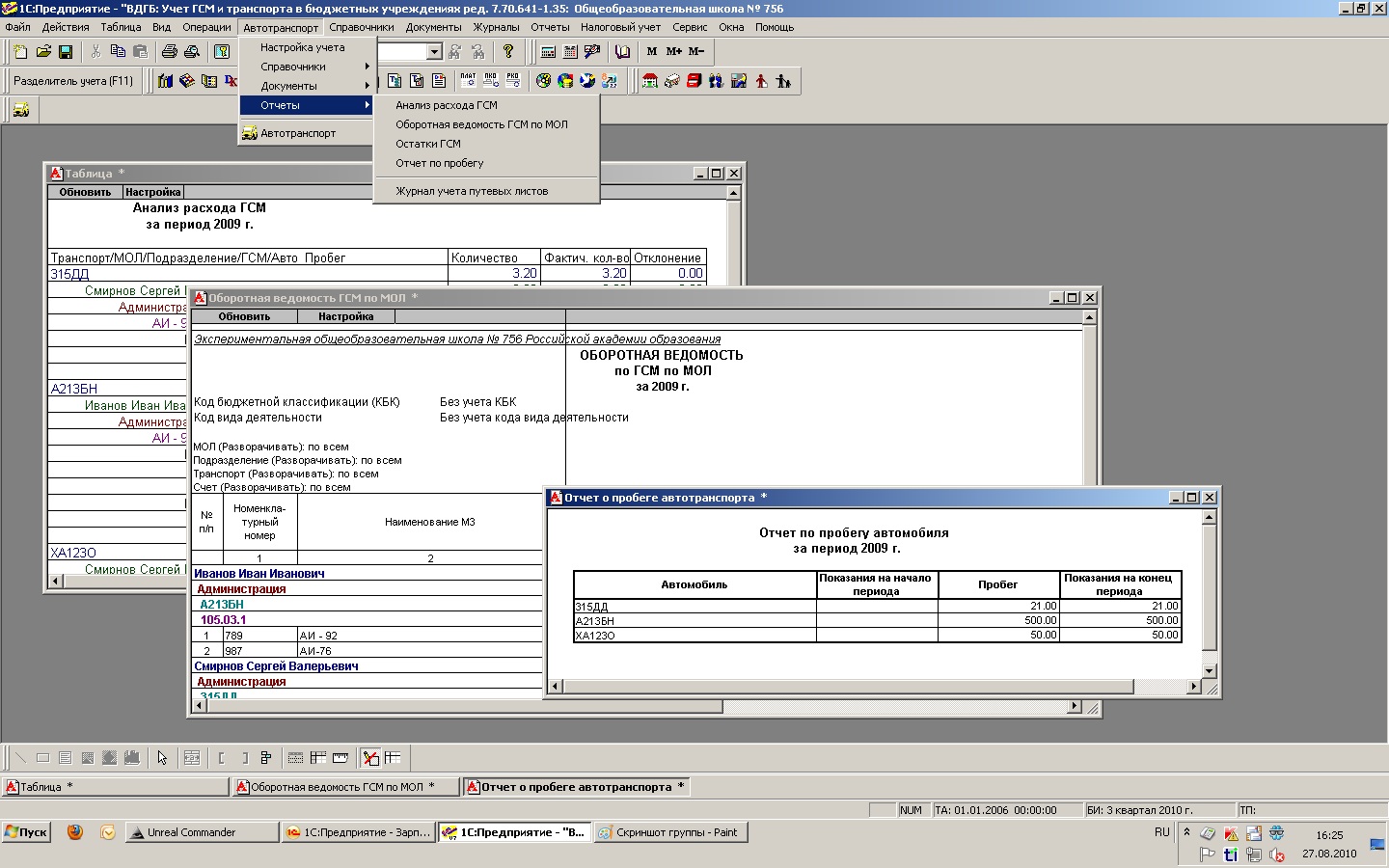Click the red person figure icon
The image size is (1389, 868).
pyautogui.click(x=761, y=81)
